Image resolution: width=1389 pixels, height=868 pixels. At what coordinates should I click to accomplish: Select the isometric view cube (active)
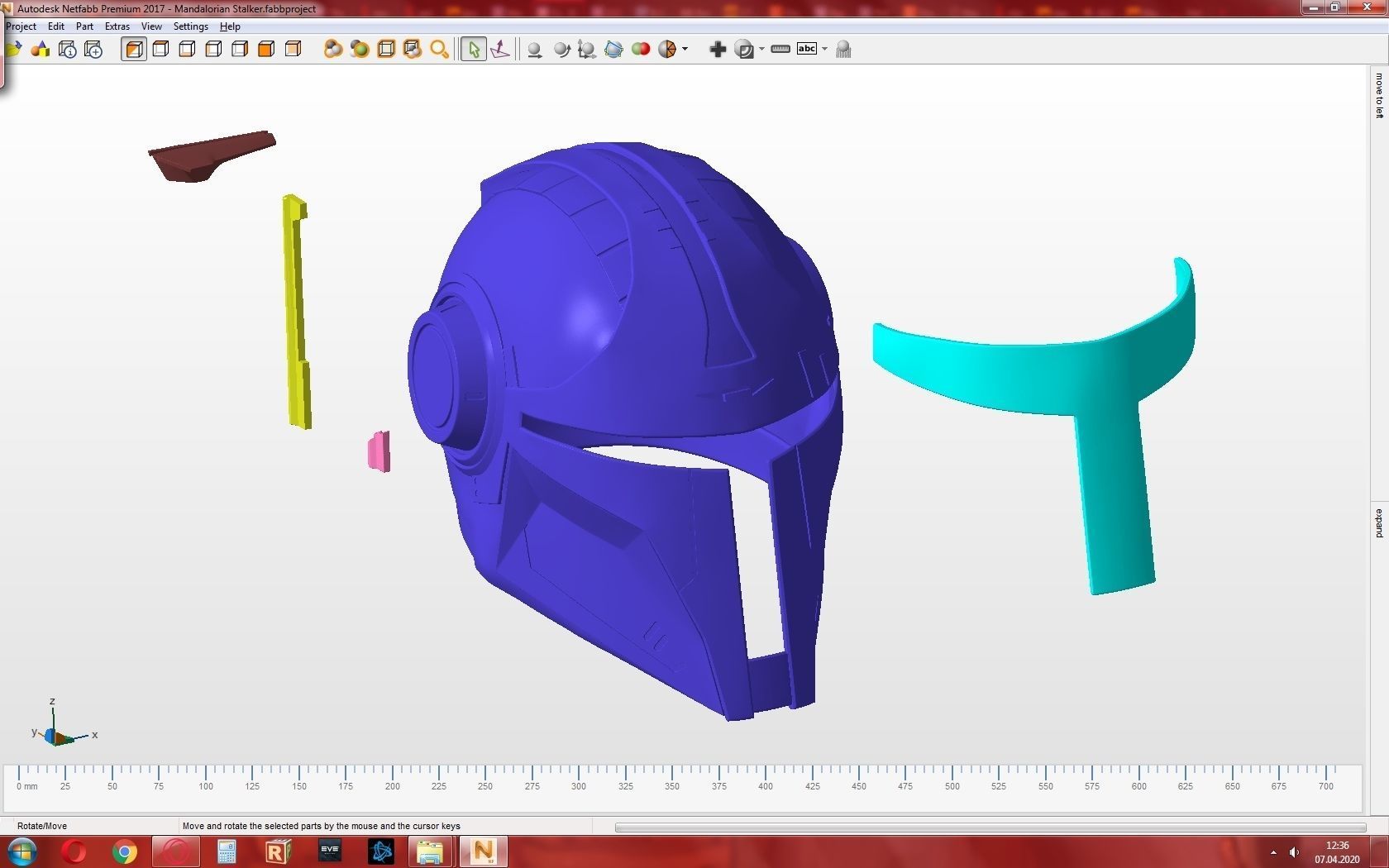tap(134, 50)
